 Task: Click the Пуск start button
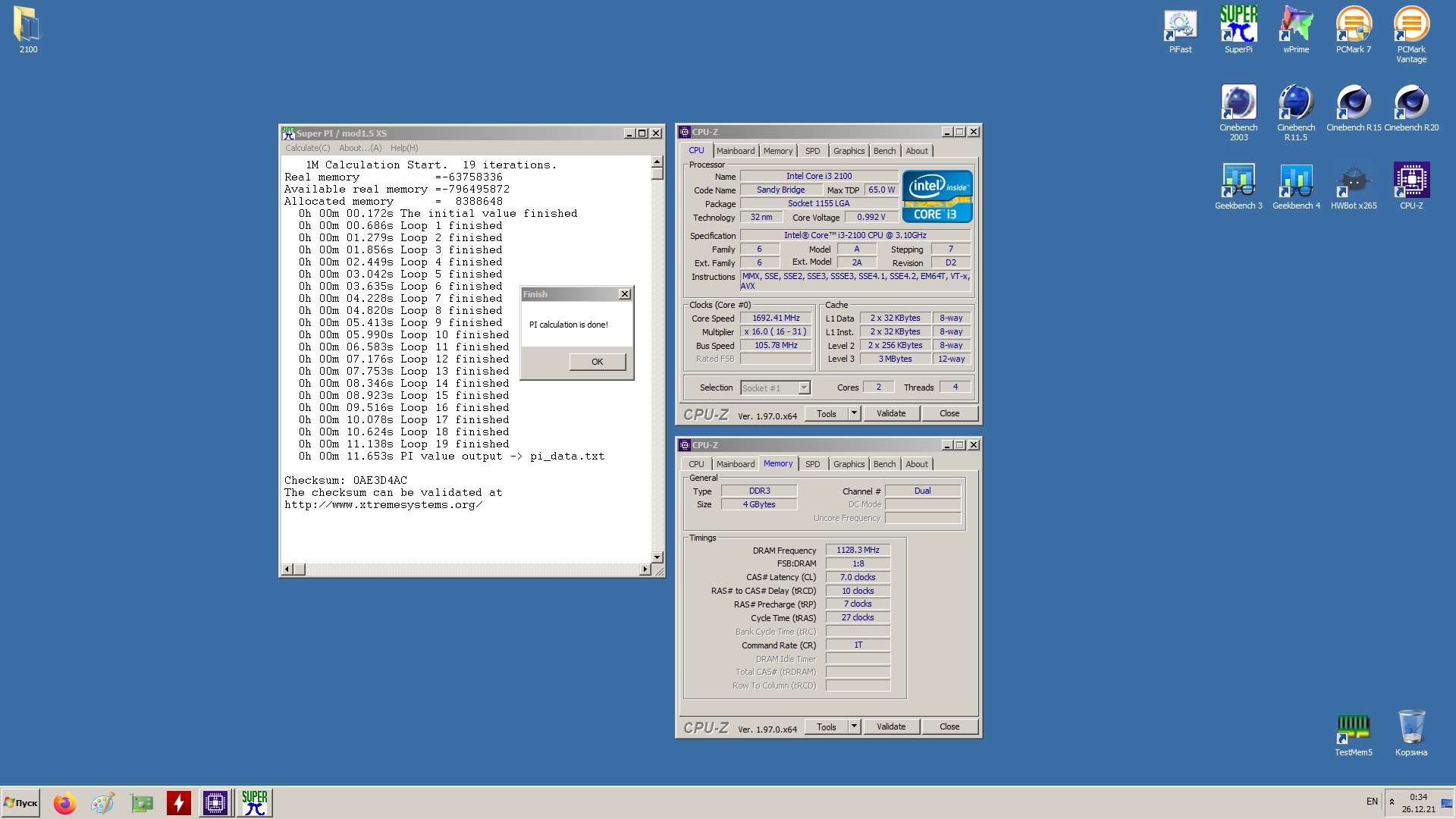click(x=20, y=802)
